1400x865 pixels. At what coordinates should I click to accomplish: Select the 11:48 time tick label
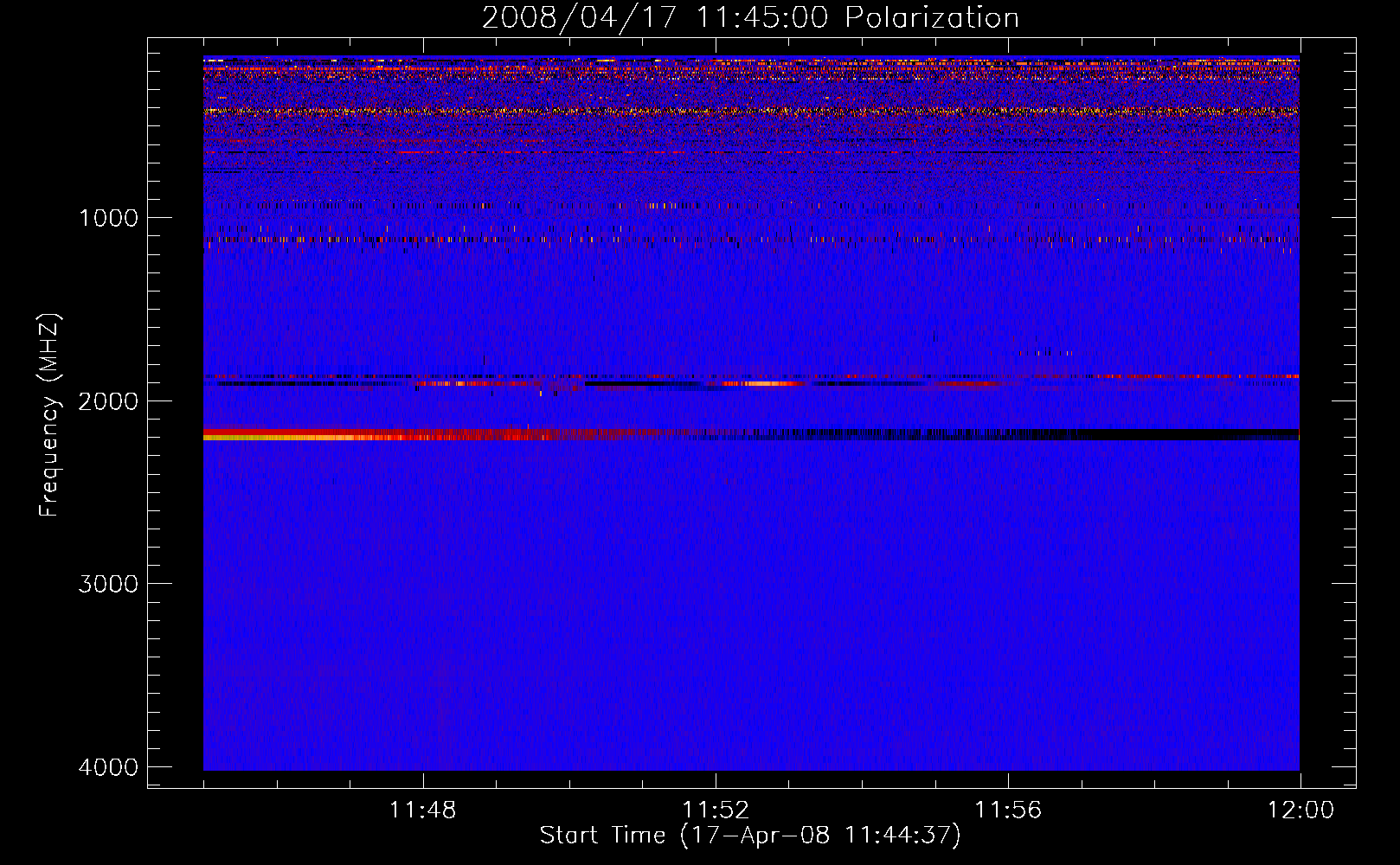point(422,811)
